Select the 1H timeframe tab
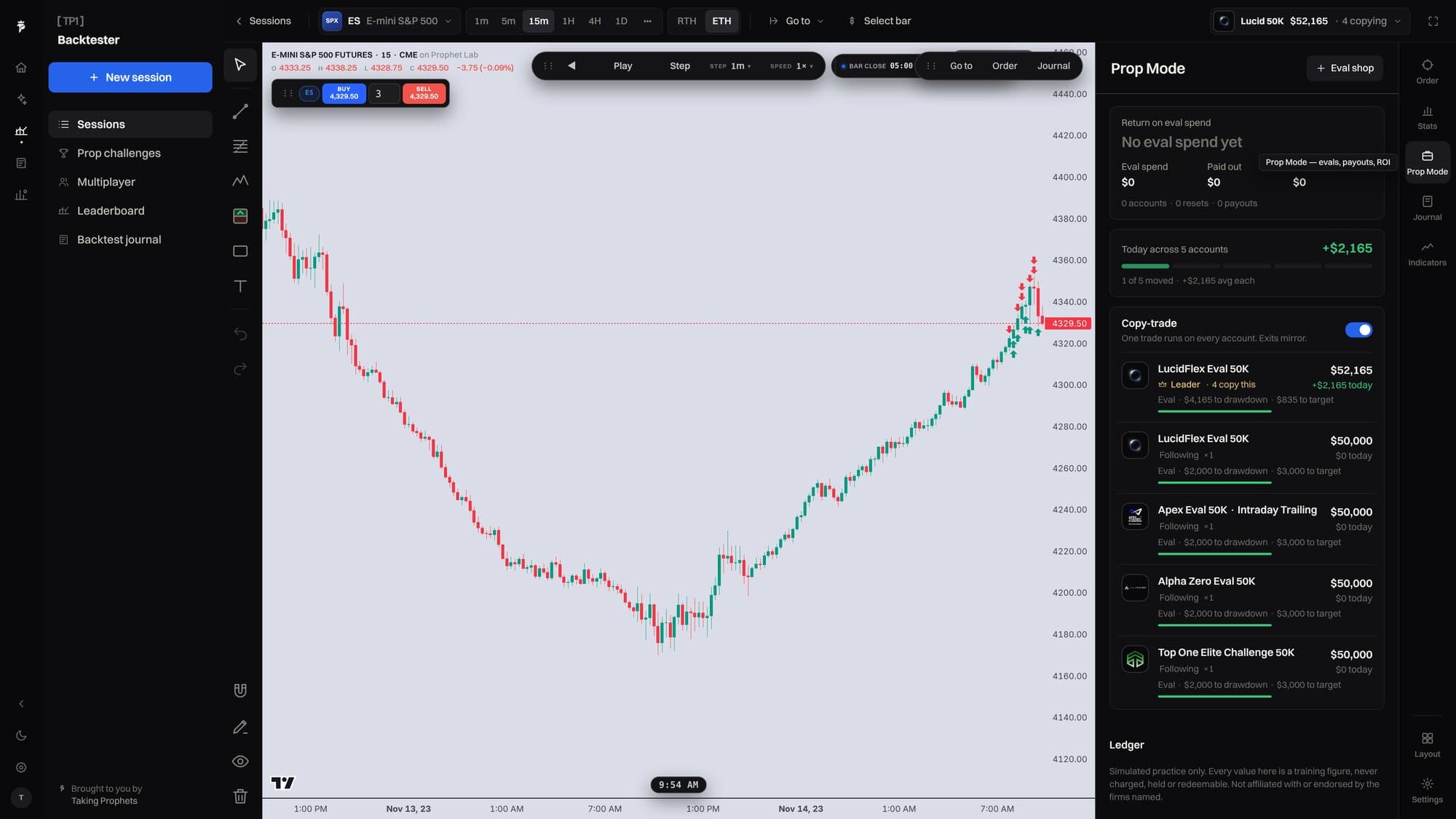The width and height of the screenshot is (1456, 819). click(x=568, y=21)
